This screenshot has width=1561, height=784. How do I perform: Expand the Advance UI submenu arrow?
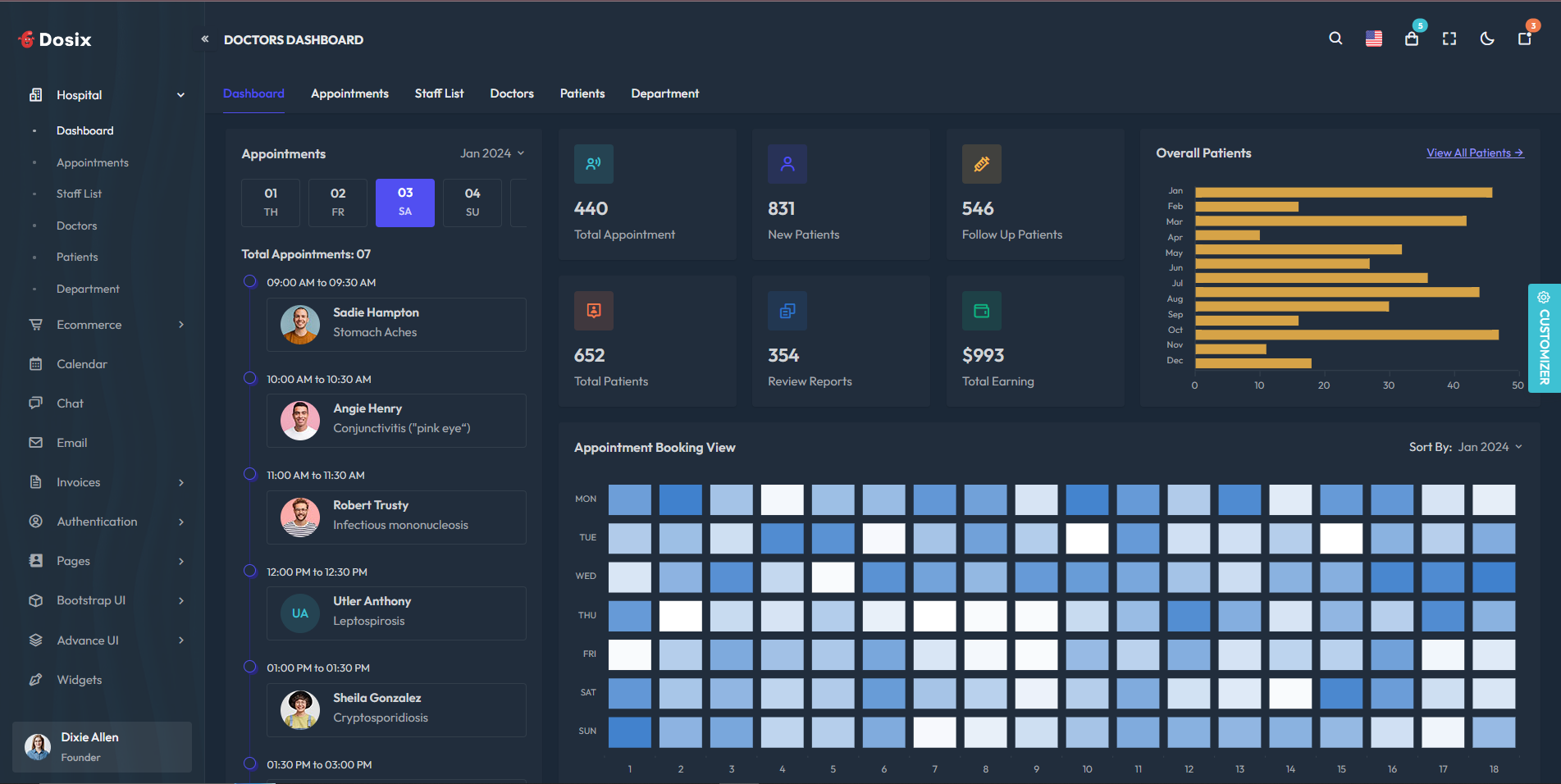tap(181, 640)
